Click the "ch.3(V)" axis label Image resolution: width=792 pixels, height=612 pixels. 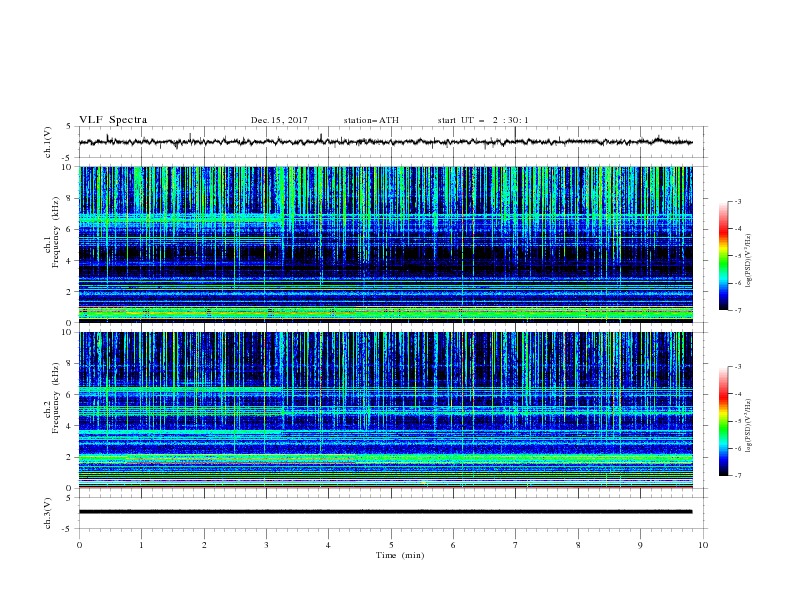tap(48, 513)
